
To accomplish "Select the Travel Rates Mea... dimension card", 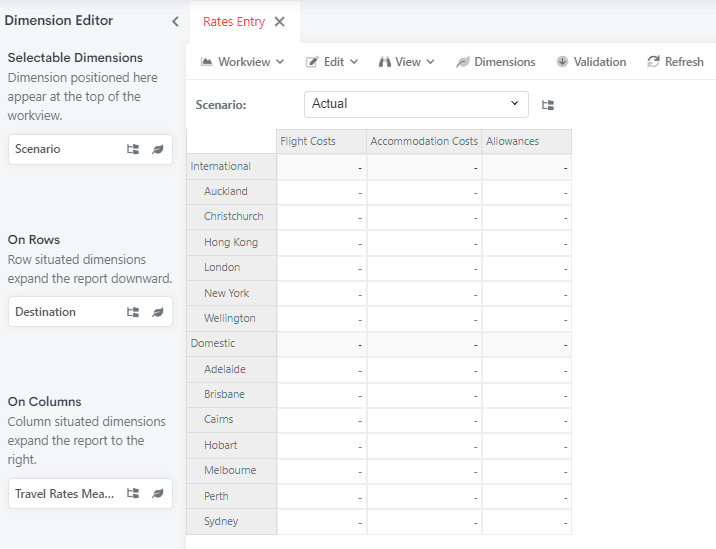I will click(x=90, y=493).
